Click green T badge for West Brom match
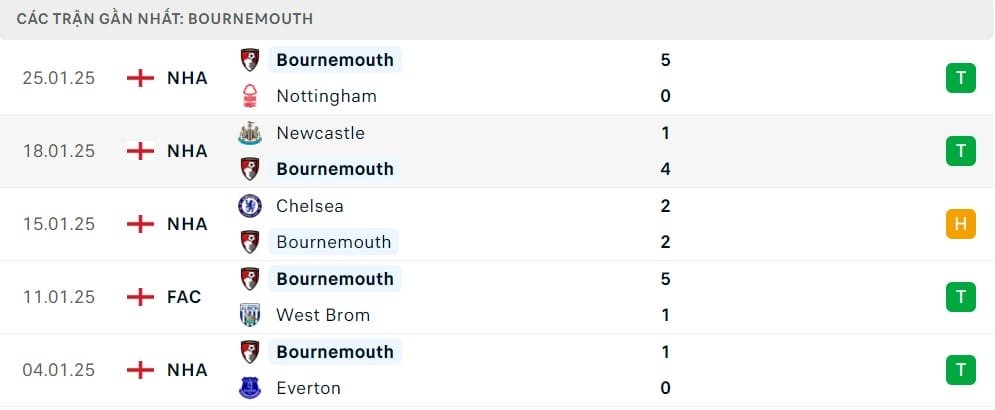The width and height of the screenshot is (995, 410). [961, 296]
